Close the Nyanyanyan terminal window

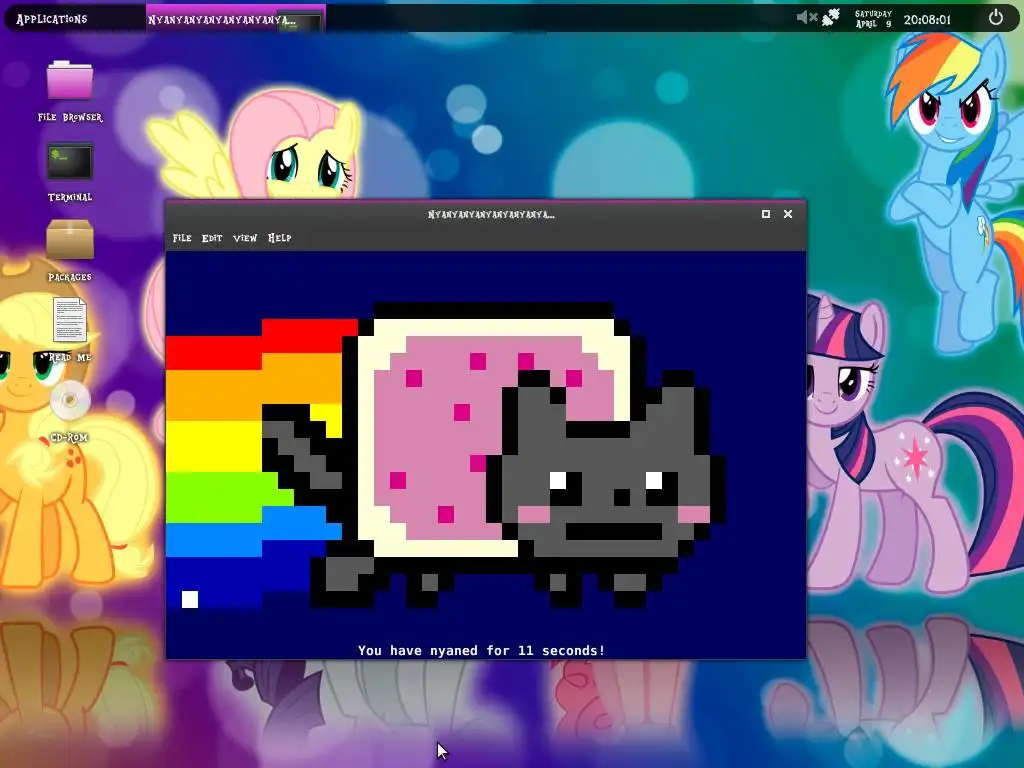[x=788, y=214]
